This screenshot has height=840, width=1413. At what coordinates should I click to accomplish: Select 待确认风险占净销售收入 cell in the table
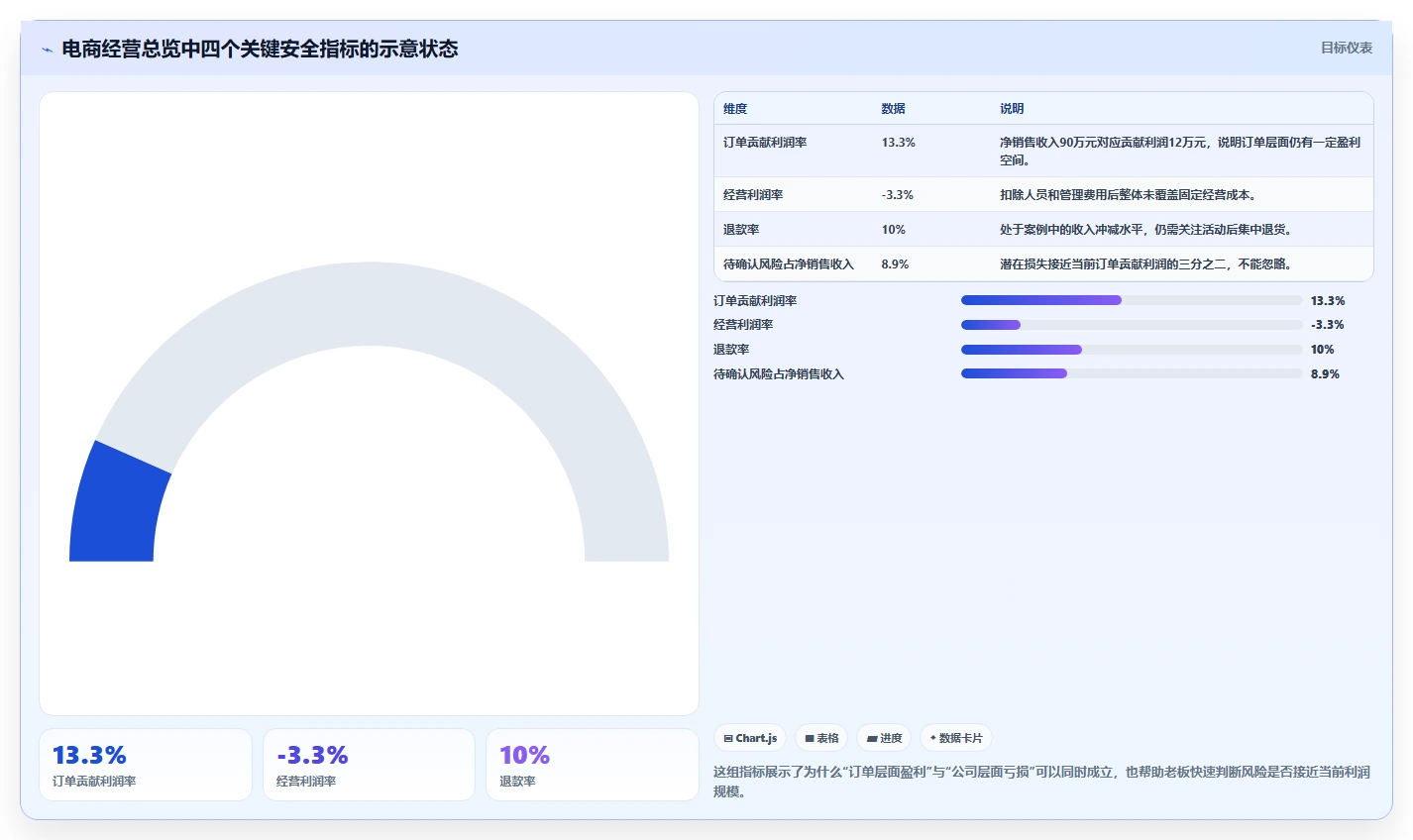(789, 264)
